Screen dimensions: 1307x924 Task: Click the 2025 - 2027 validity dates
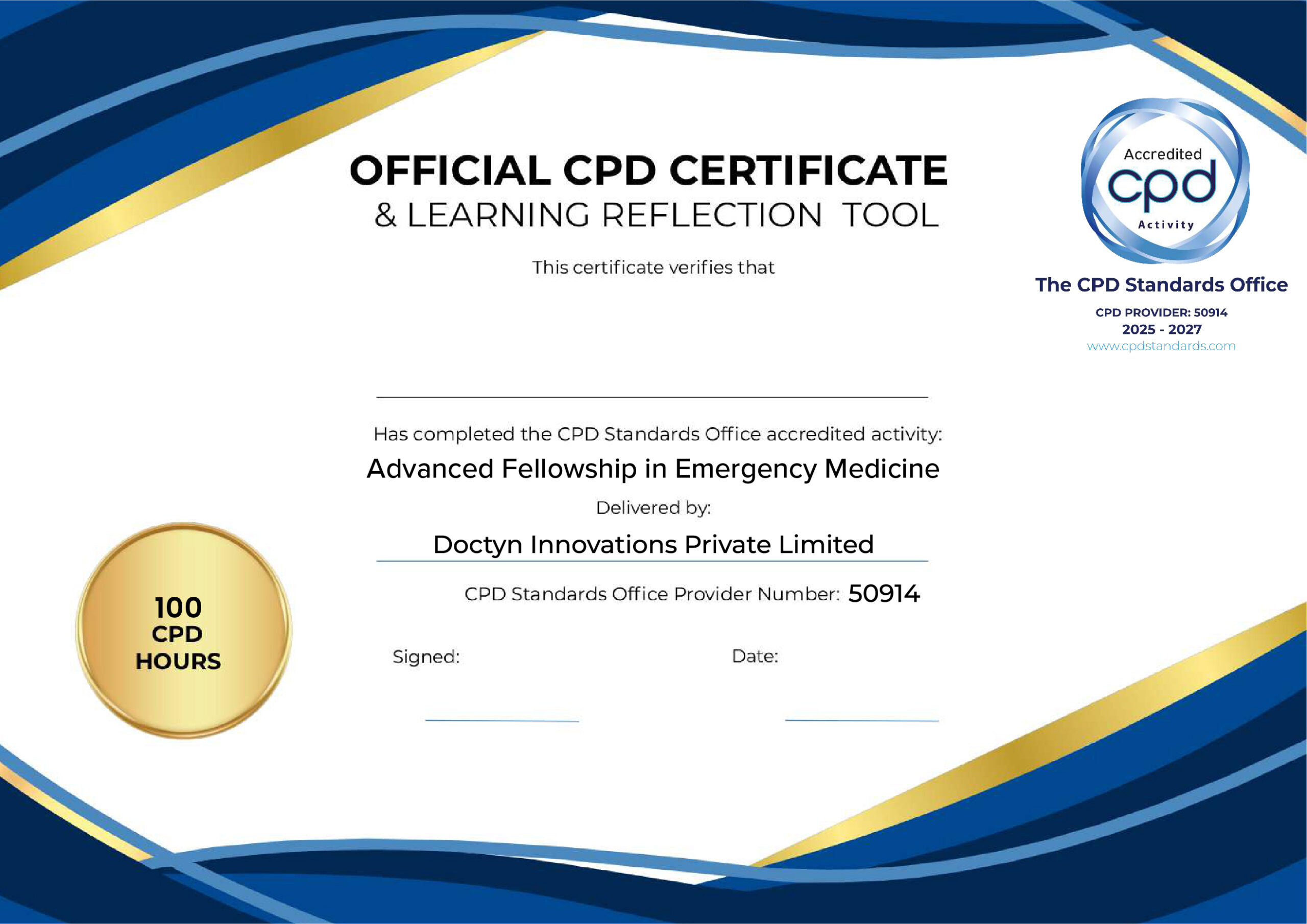click(x=1161, y=329)
